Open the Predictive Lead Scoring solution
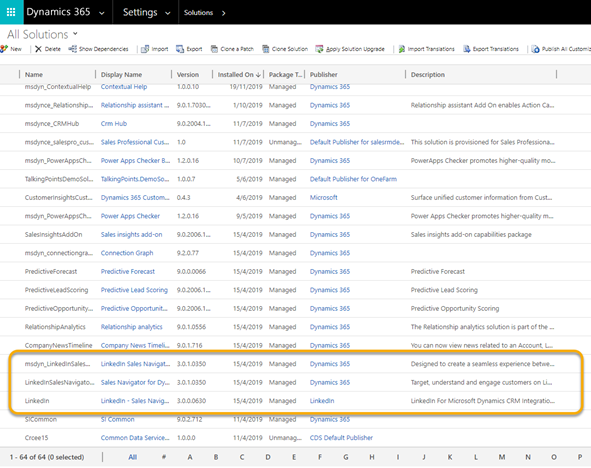 (134, 290)
